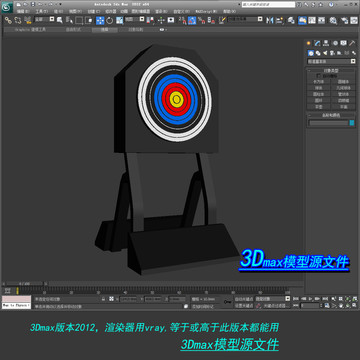Viewport: 360px width, 360px height.
Task: Activate the Select and Move tool
Action: point(100,20)
